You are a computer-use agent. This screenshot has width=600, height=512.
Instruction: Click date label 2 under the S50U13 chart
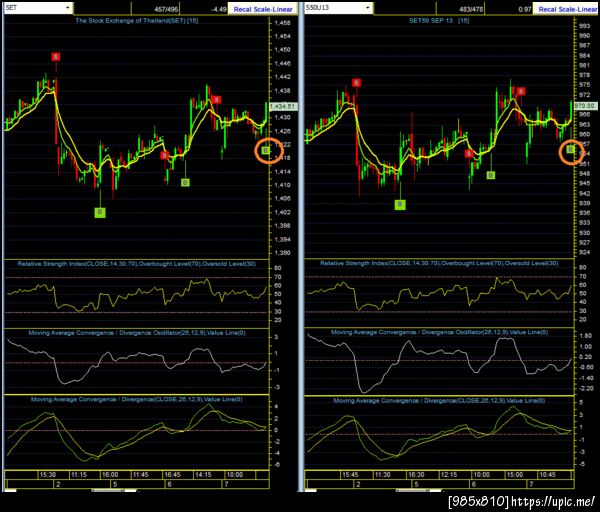(x=358, y=484)
